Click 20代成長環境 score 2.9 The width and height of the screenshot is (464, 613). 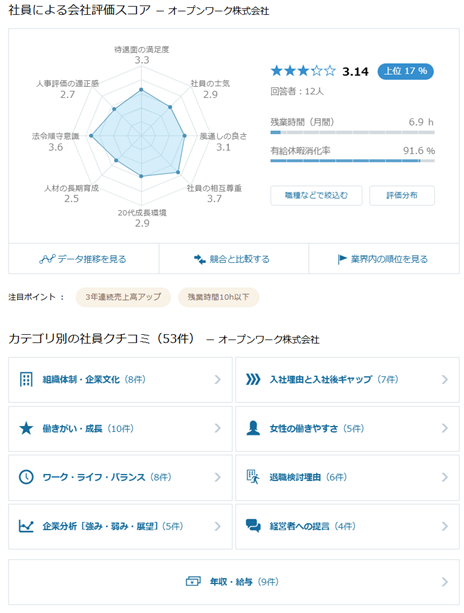tap(142, 223)
